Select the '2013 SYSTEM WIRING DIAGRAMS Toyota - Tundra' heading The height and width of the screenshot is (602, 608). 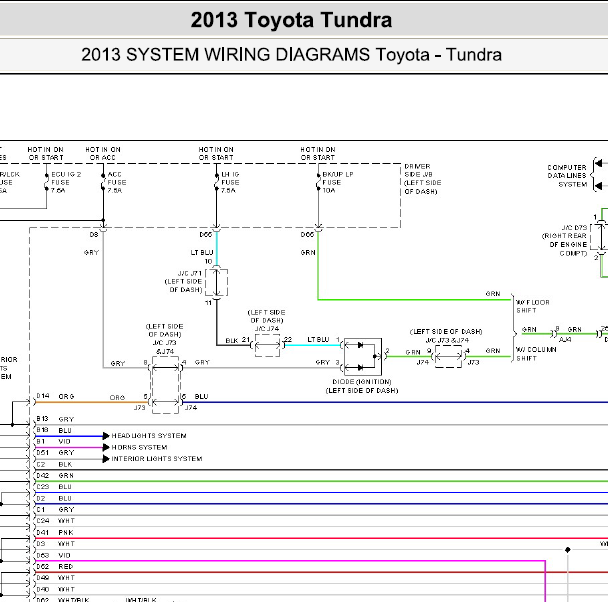tap(291, 55)
